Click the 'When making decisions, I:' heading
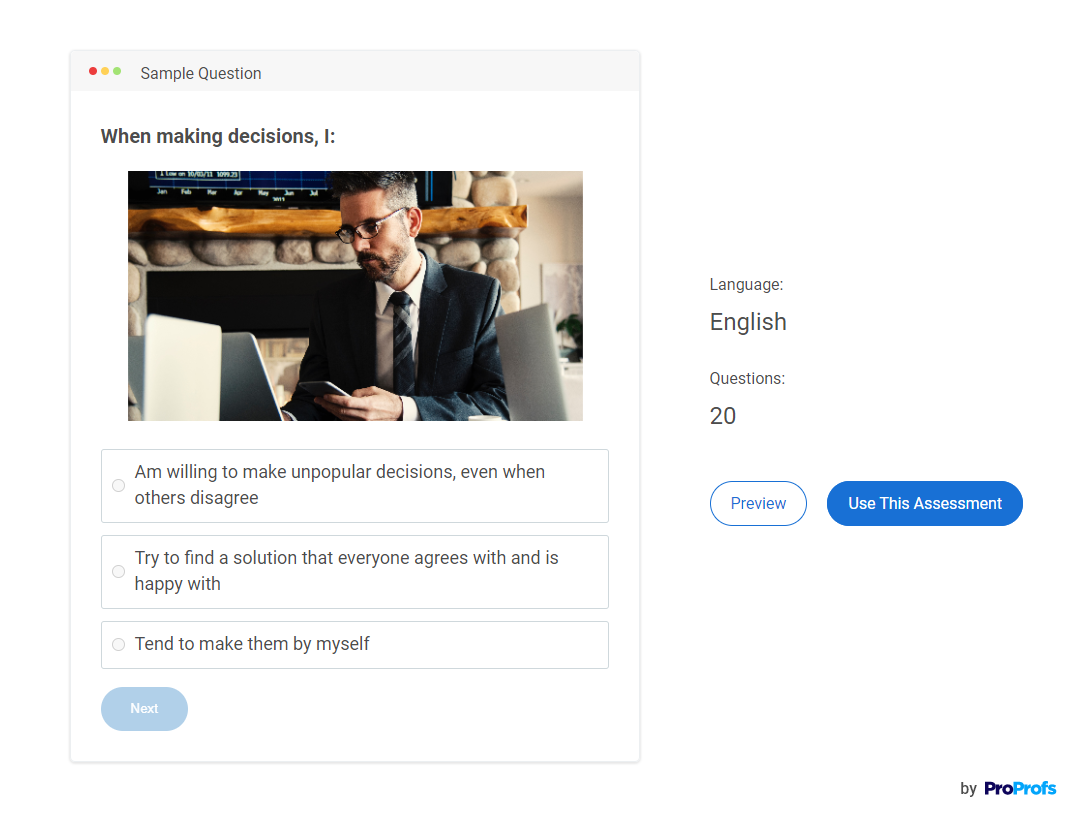This screenshot has width=1077, height=818. [218, 136]
